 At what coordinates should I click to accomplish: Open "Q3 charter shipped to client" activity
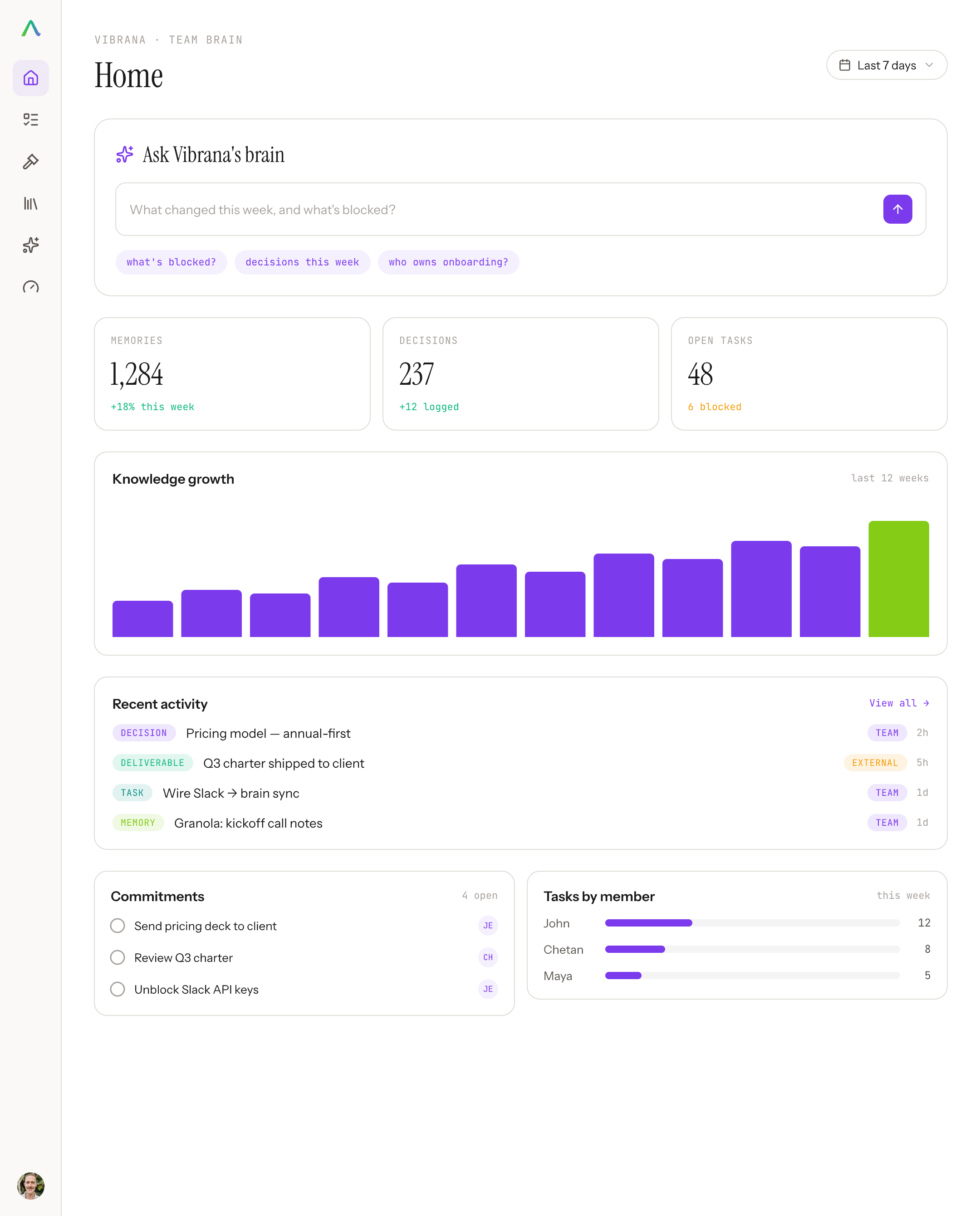pos(284,763)
